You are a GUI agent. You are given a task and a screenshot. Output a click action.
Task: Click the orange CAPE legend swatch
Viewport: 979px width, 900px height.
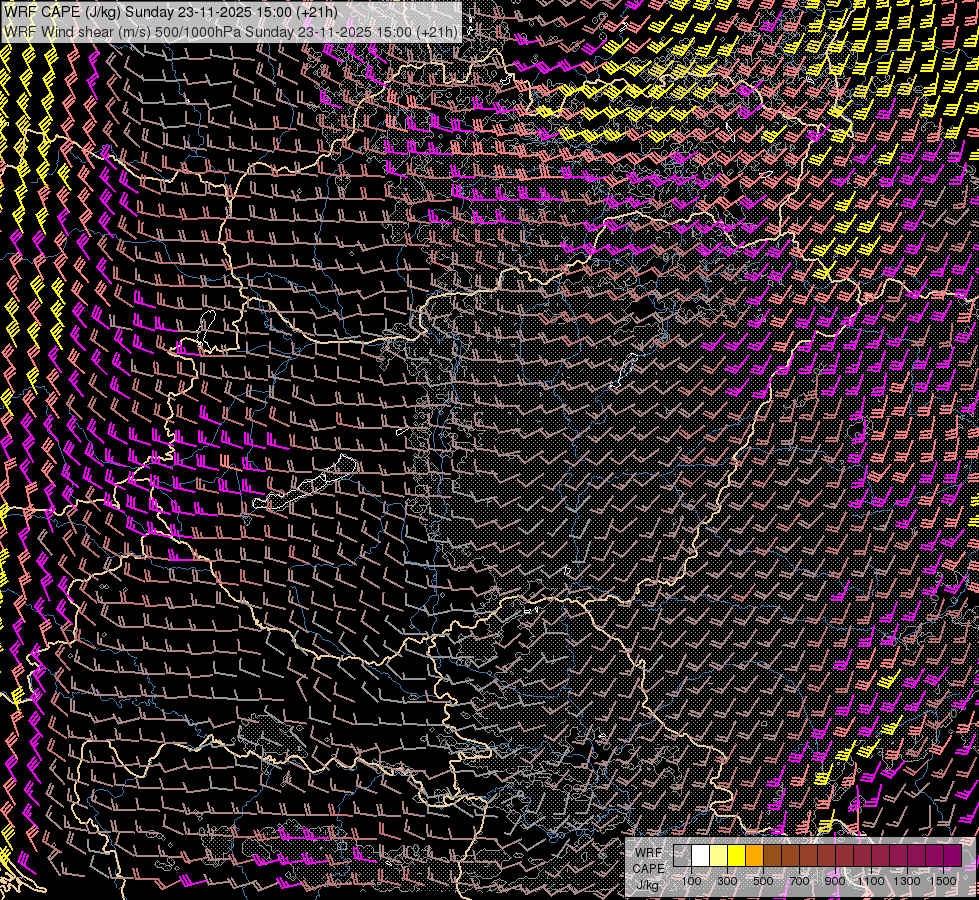pyautogui.click(x=754, y=856)
